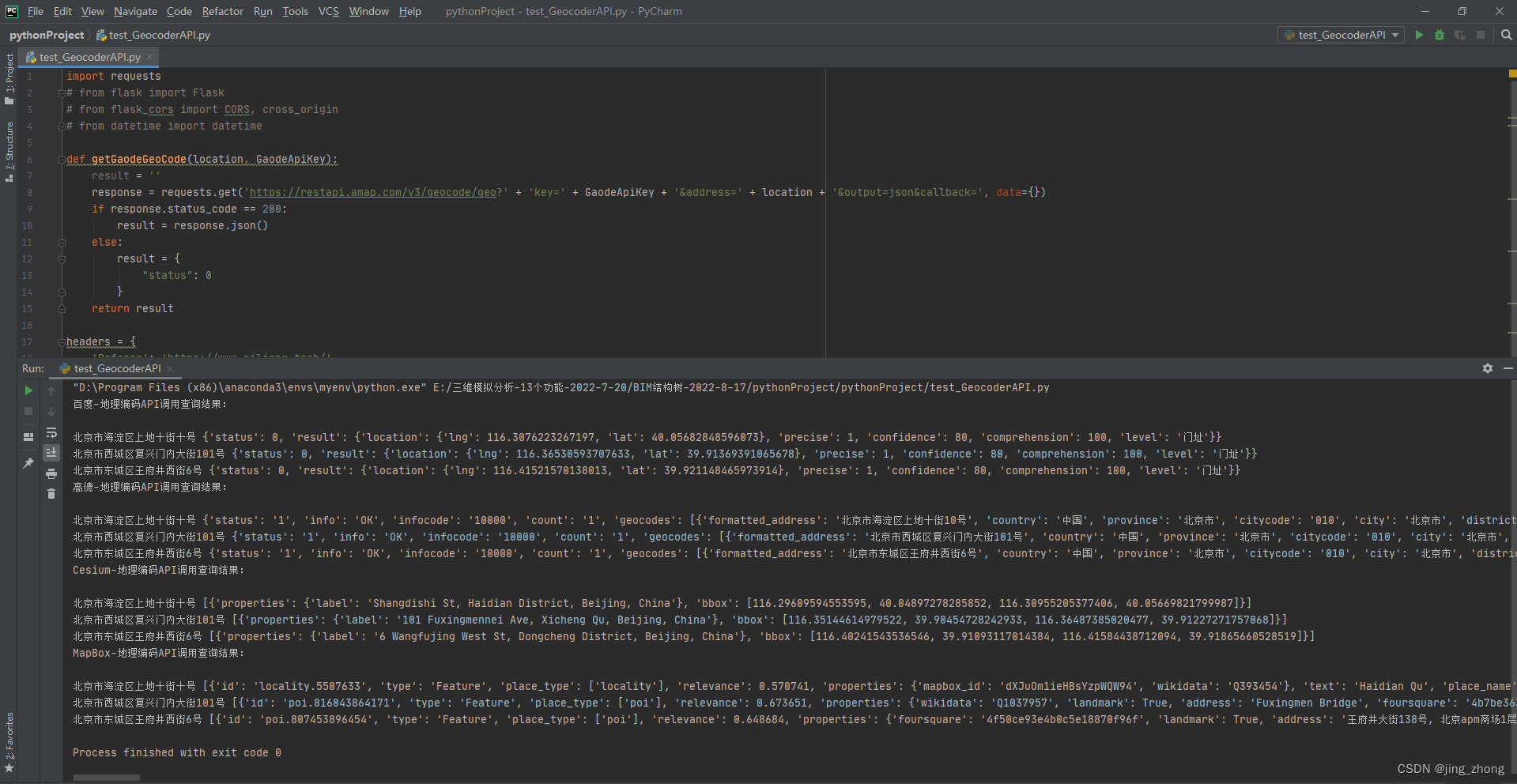Open the Help menu

tap(410, 11)
